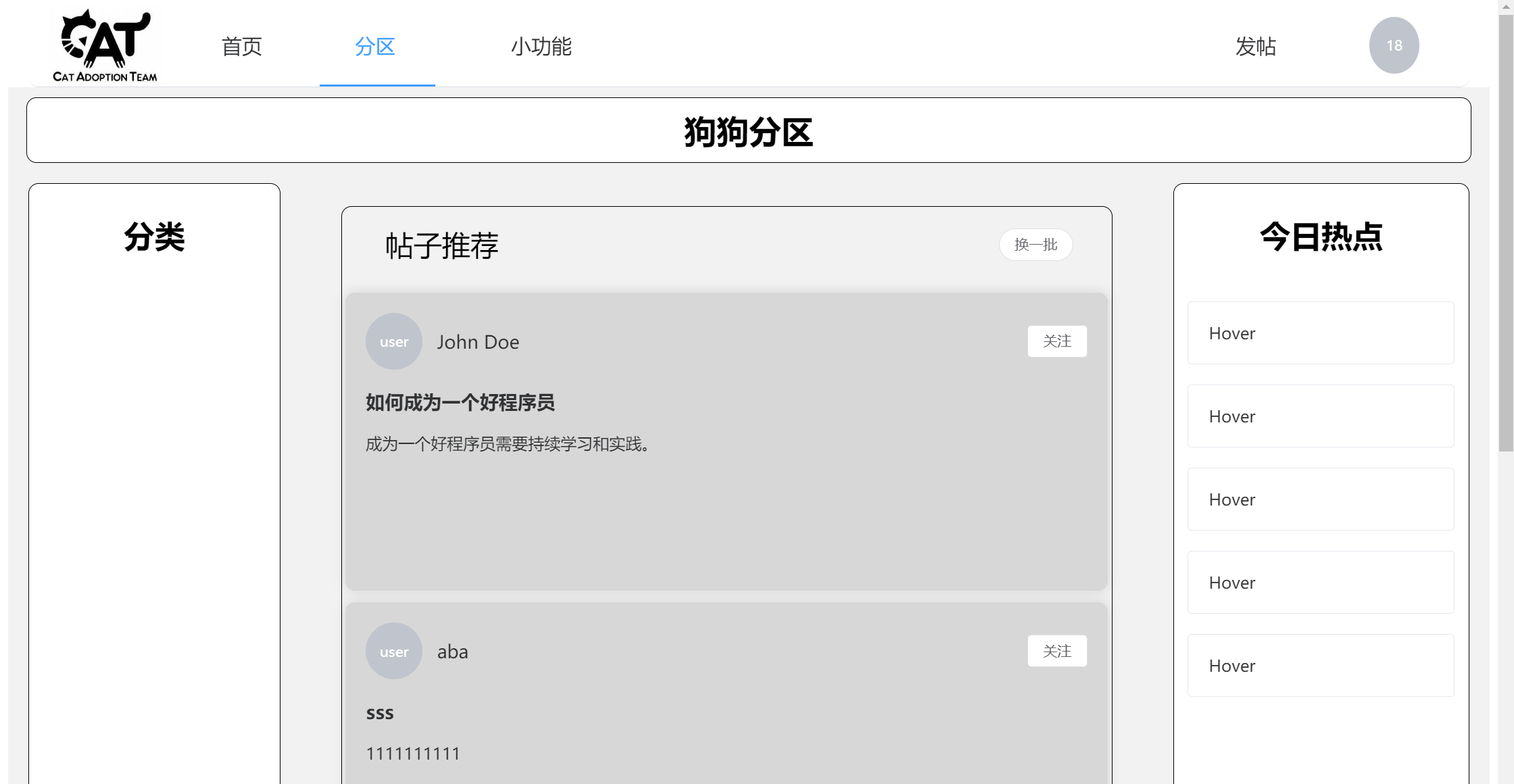Go to the 首页 tab

pyautogui.click(x=241, y=46)
